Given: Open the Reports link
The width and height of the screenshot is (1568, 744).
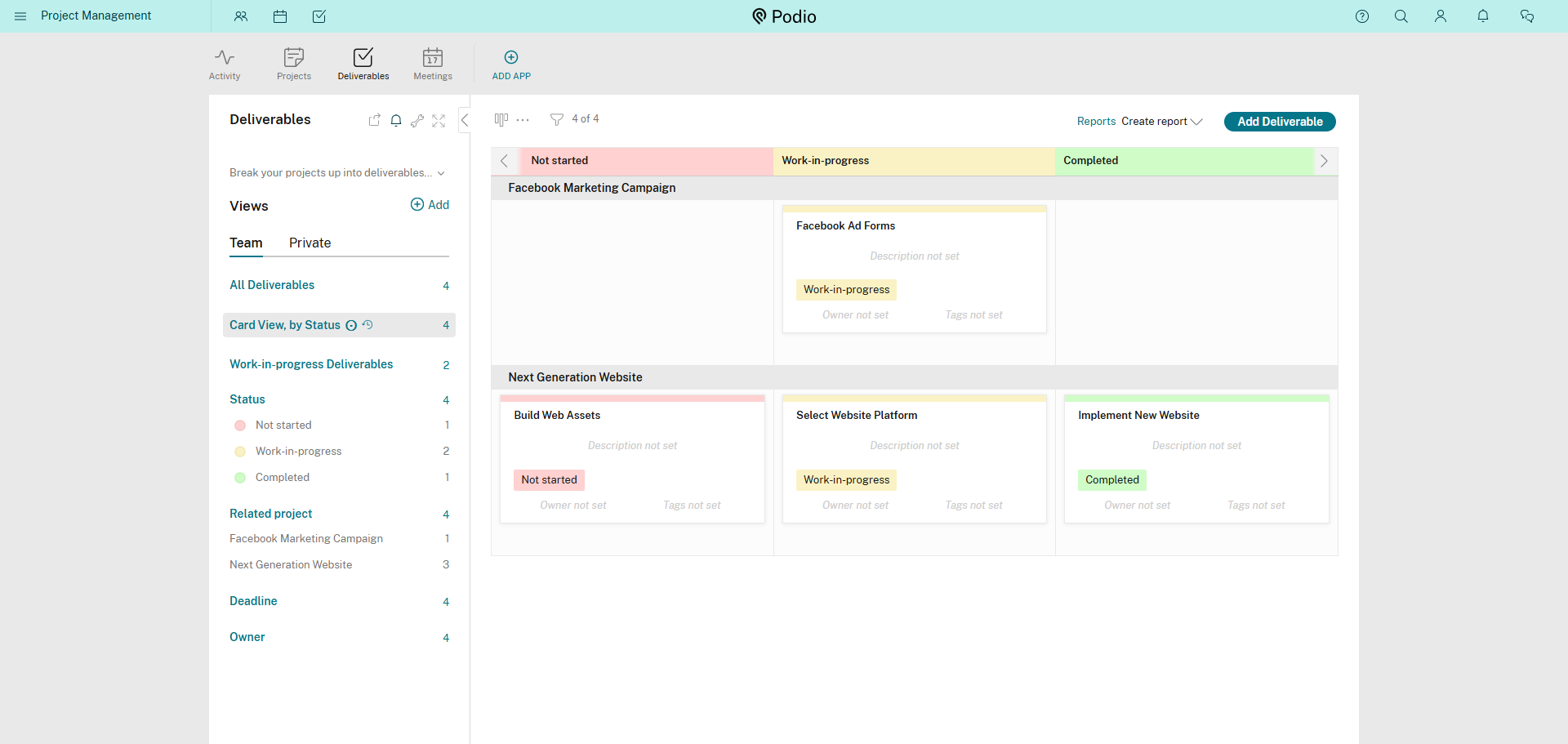Looking at the screenshot, I should (1096, 122).
